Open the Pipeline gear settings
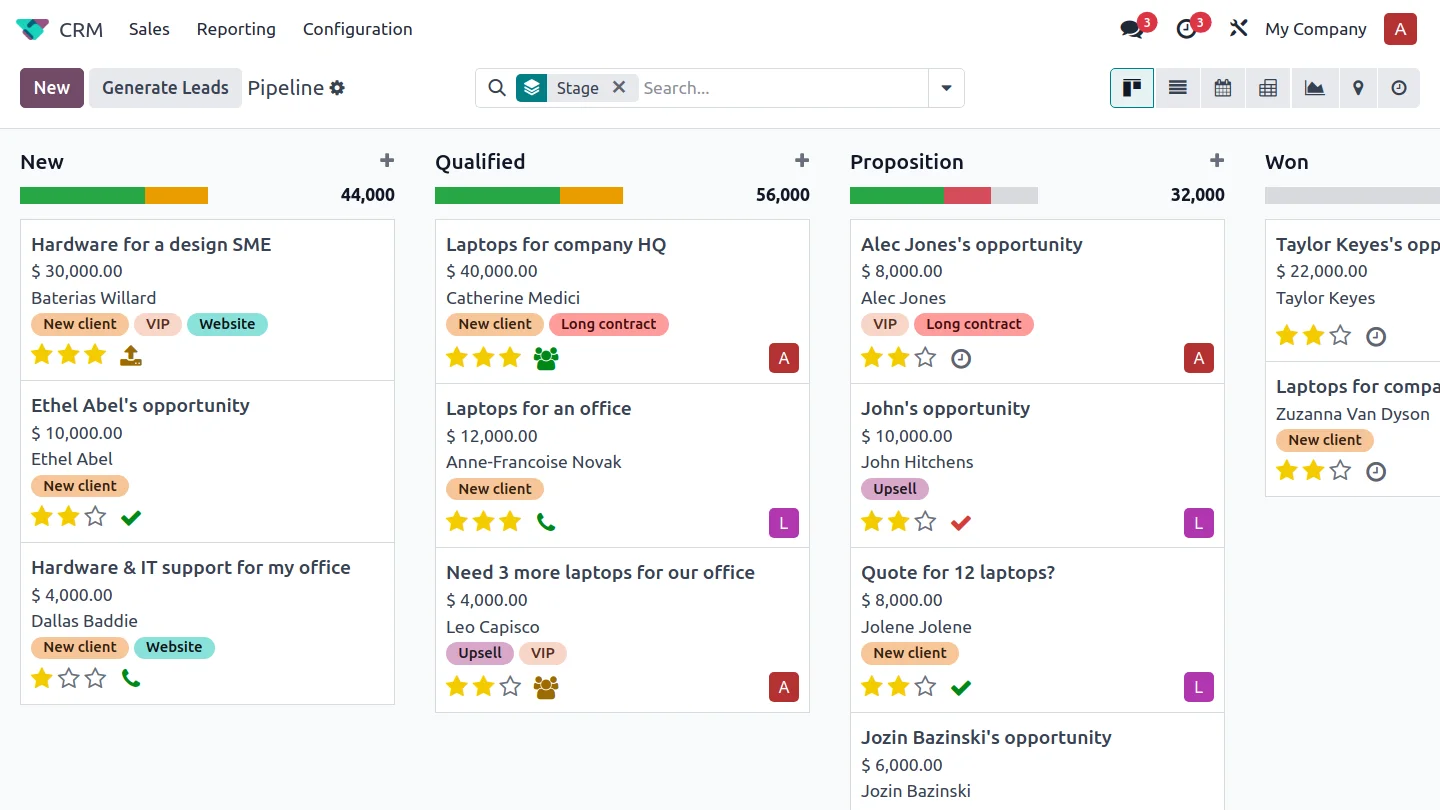The height and width of the screenshot is (810, 1440). pyautogui.click(x=338, y=88)
